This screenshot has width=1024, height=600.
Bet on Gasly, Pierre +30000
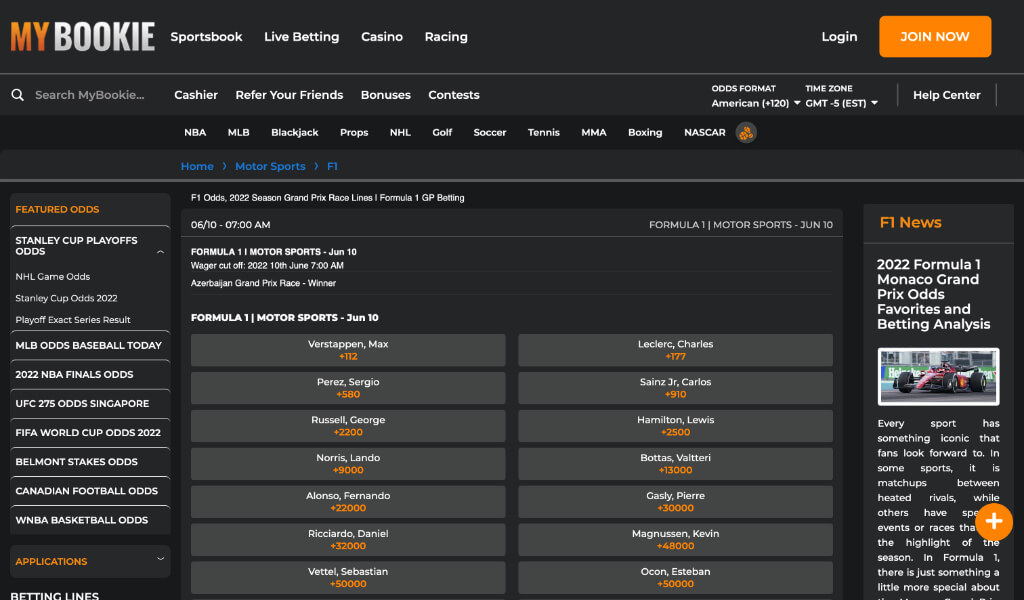(675, 501)
